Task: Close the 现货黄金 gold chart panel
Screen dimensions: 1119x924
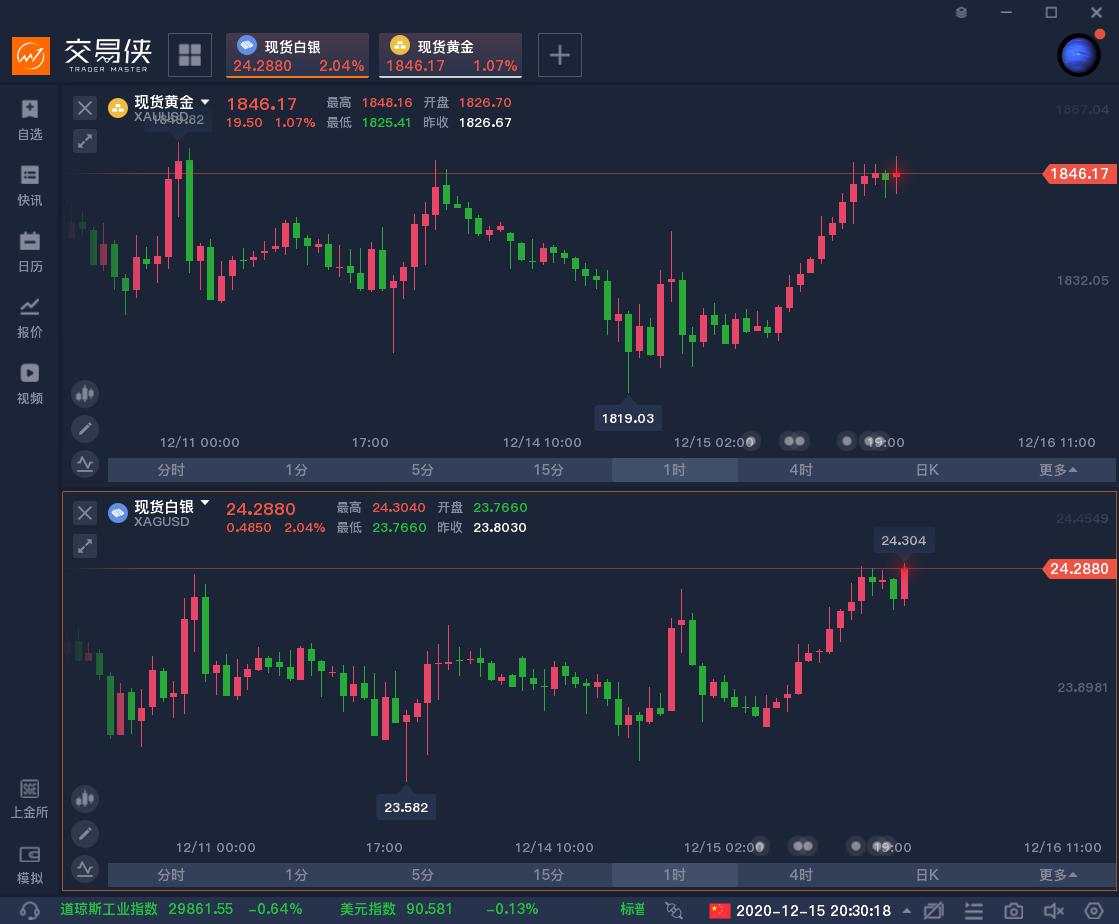Action: point(85,108)
